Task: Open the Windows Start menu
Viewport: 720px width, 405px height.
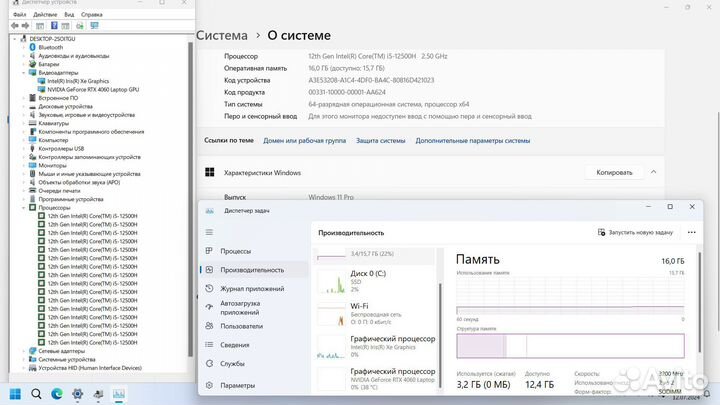Action: click(x=15, y=394)
